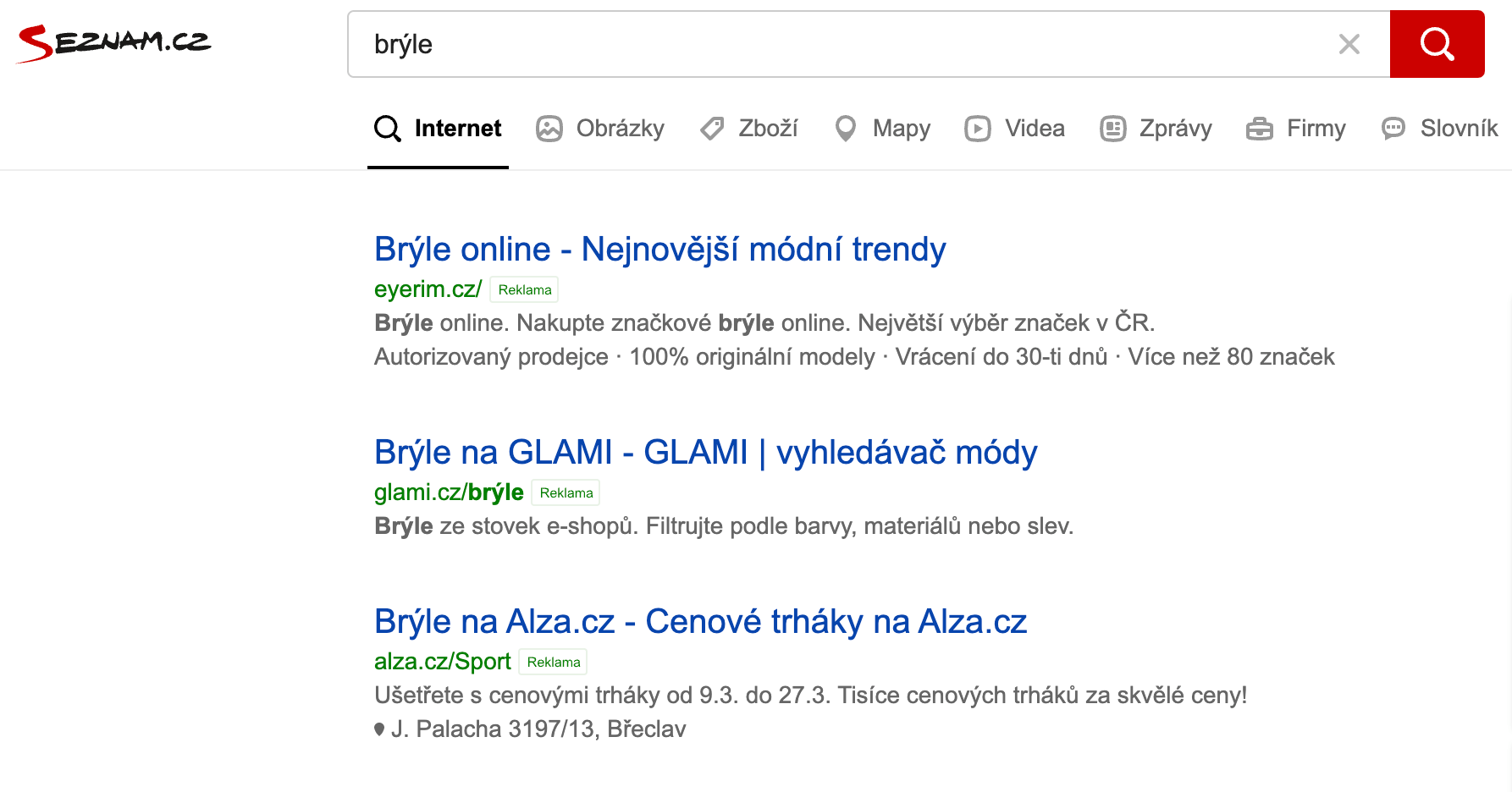Click the Slovník speech bubble icon
The image size is (1512, 792).
[1393, 129]
